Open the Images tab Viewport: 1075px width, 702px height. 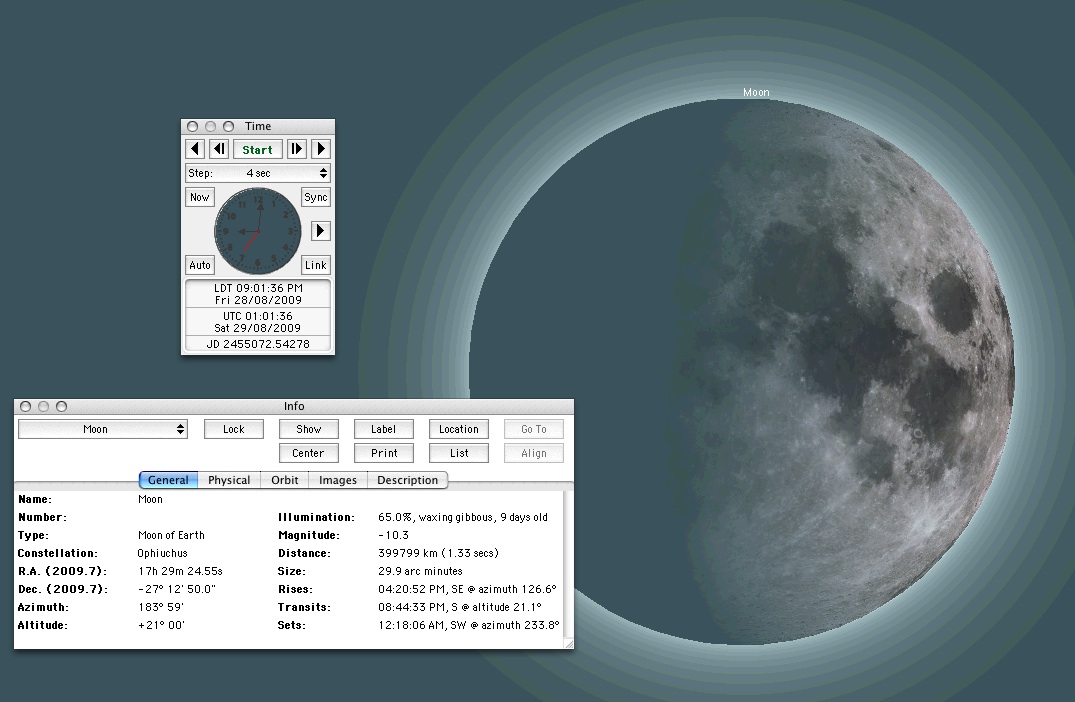tap(338, 480)
